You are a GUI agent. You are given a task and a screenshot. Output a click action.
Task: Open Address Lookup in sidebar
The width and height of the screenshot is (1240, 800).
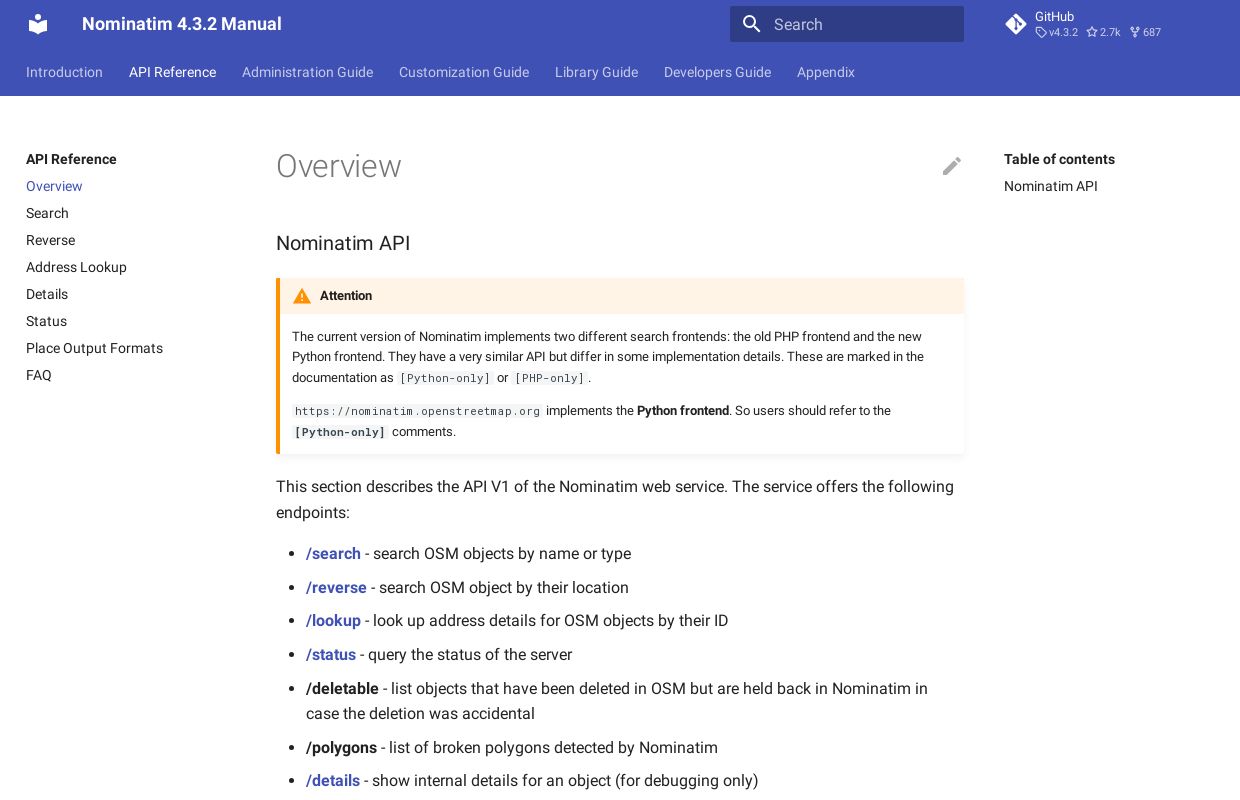pyautogui.click(x=76, y=267)
